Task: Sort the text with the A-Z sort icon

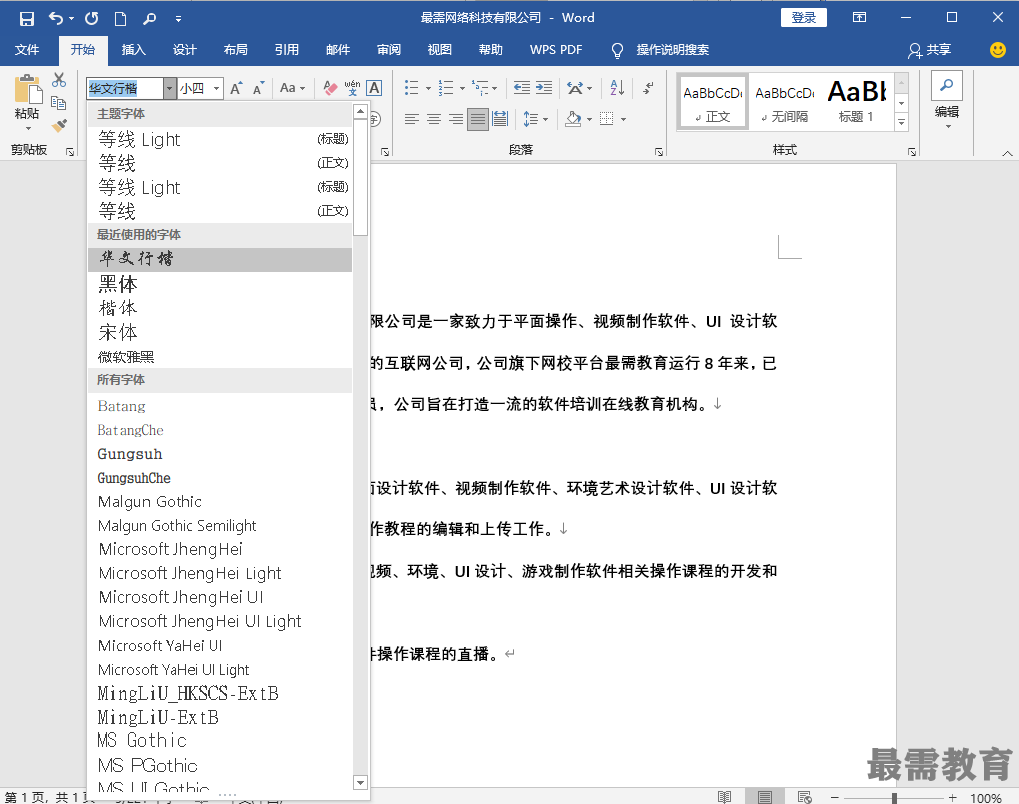Action: (x=617, y=88)
